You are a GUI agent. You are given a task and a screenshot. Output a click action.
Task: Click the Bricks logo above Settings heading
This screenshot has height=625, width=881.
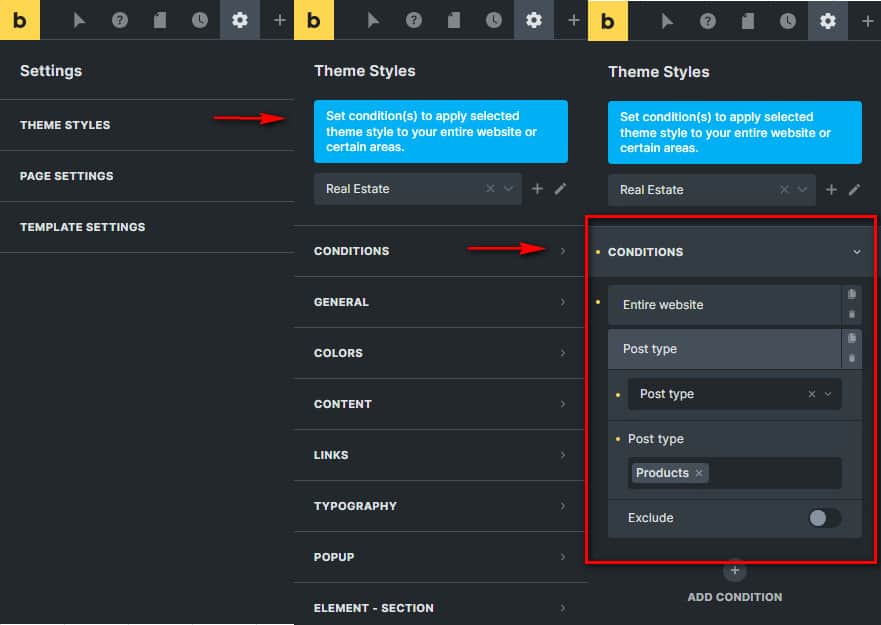20,20
